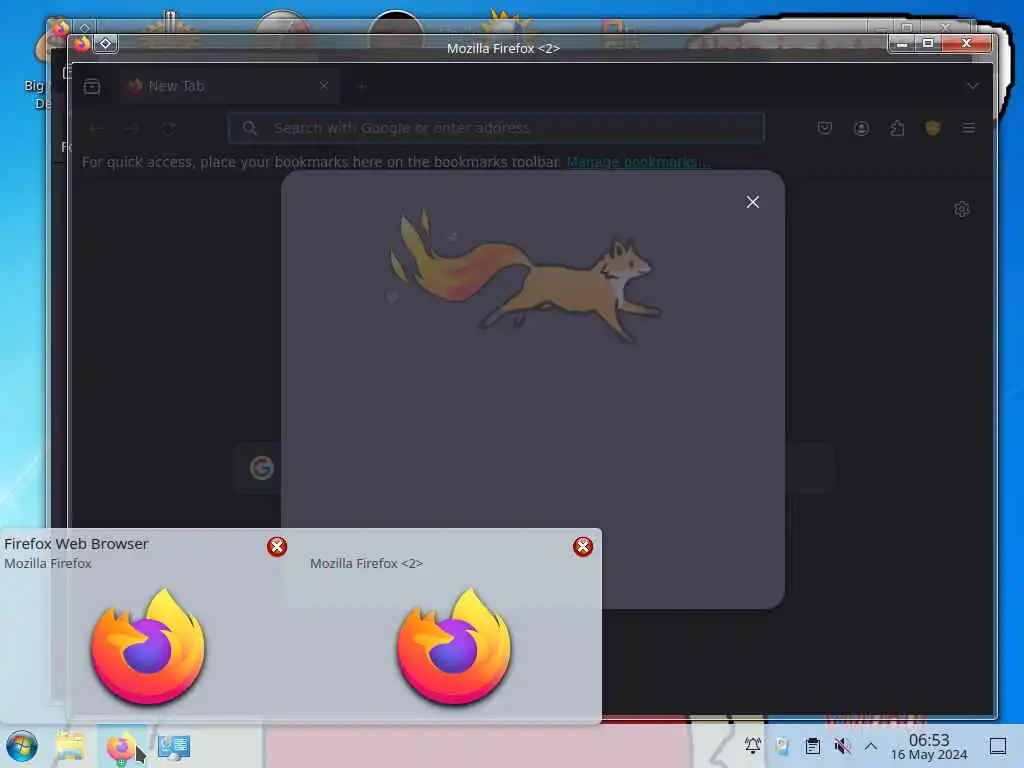Follow the Manage bookmarks link
Viewport: 1024px width, 768px height.
638,162
